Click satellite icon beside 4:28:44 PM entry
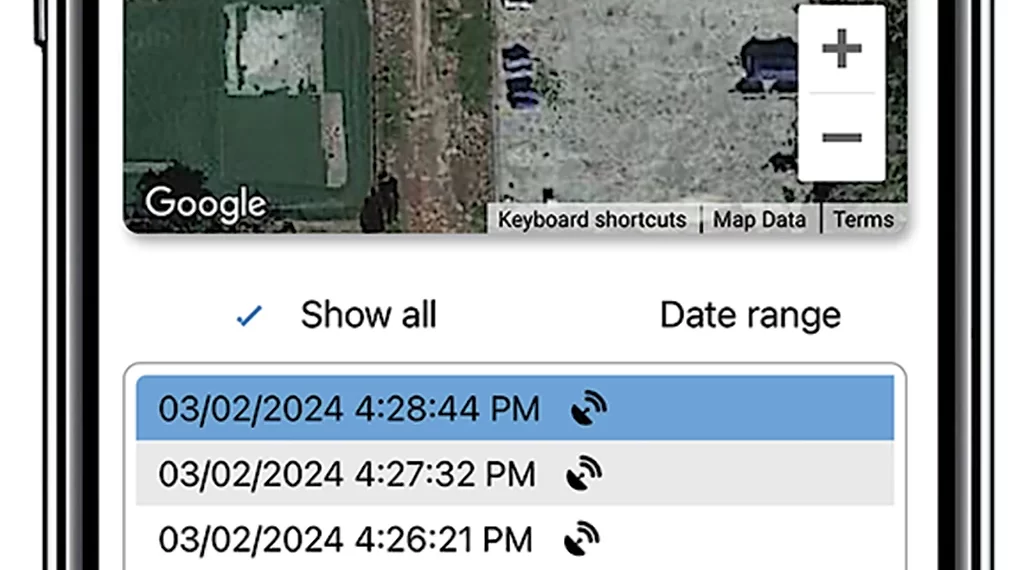Viewport: 1024px width, 570px height. click(x=588, y=408)
